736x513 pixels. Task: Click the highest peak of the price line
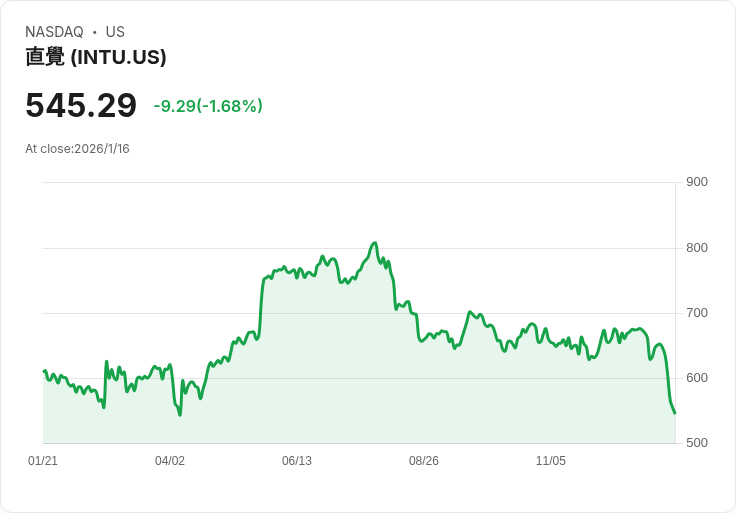[374, 243]
